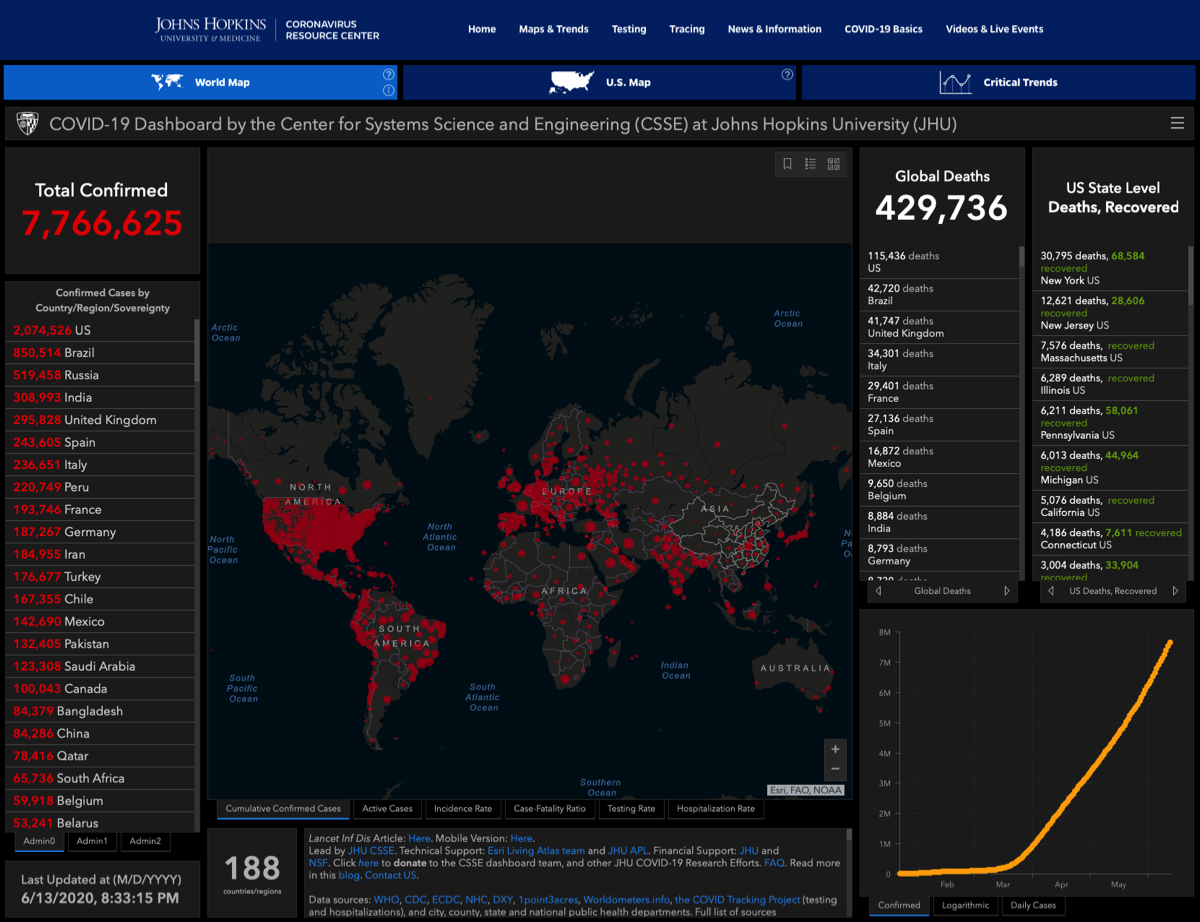Open COVID-19 Basics menu
This screenshot has width=1200, height=922.
click(884, 29)
